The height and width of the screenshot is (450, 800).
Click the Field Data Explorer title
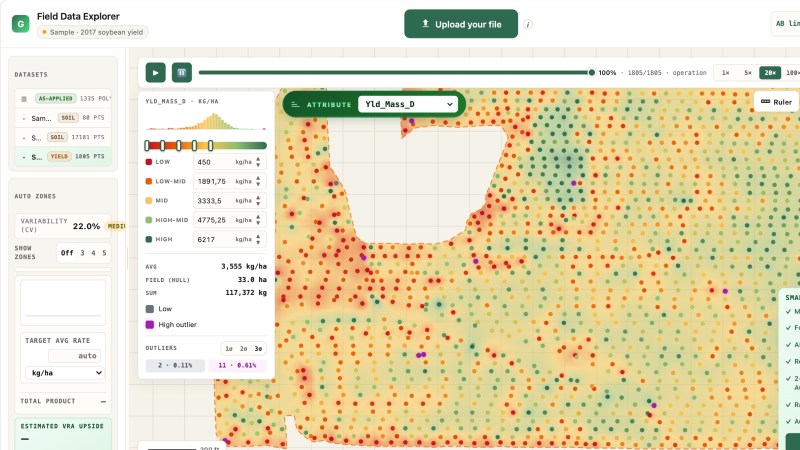pos(78,16)
